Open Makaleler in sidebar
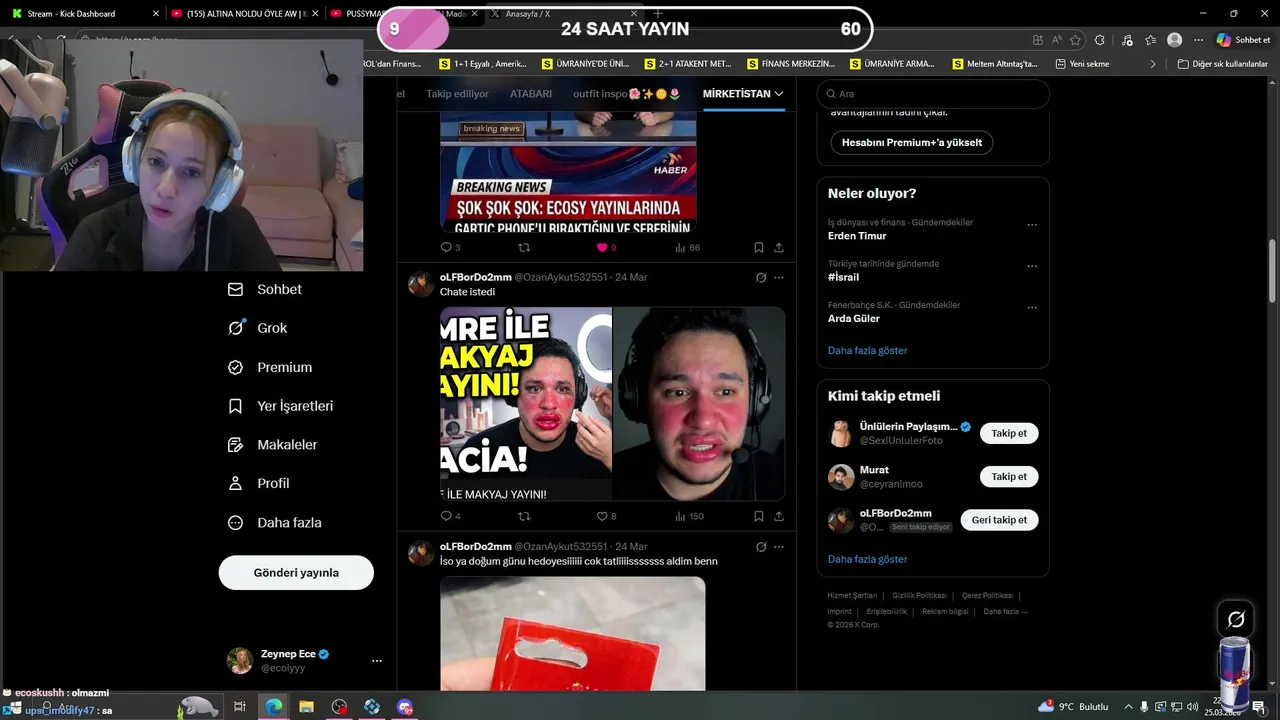The height and width of the screenshot is (720, 1280). [272, 444]
